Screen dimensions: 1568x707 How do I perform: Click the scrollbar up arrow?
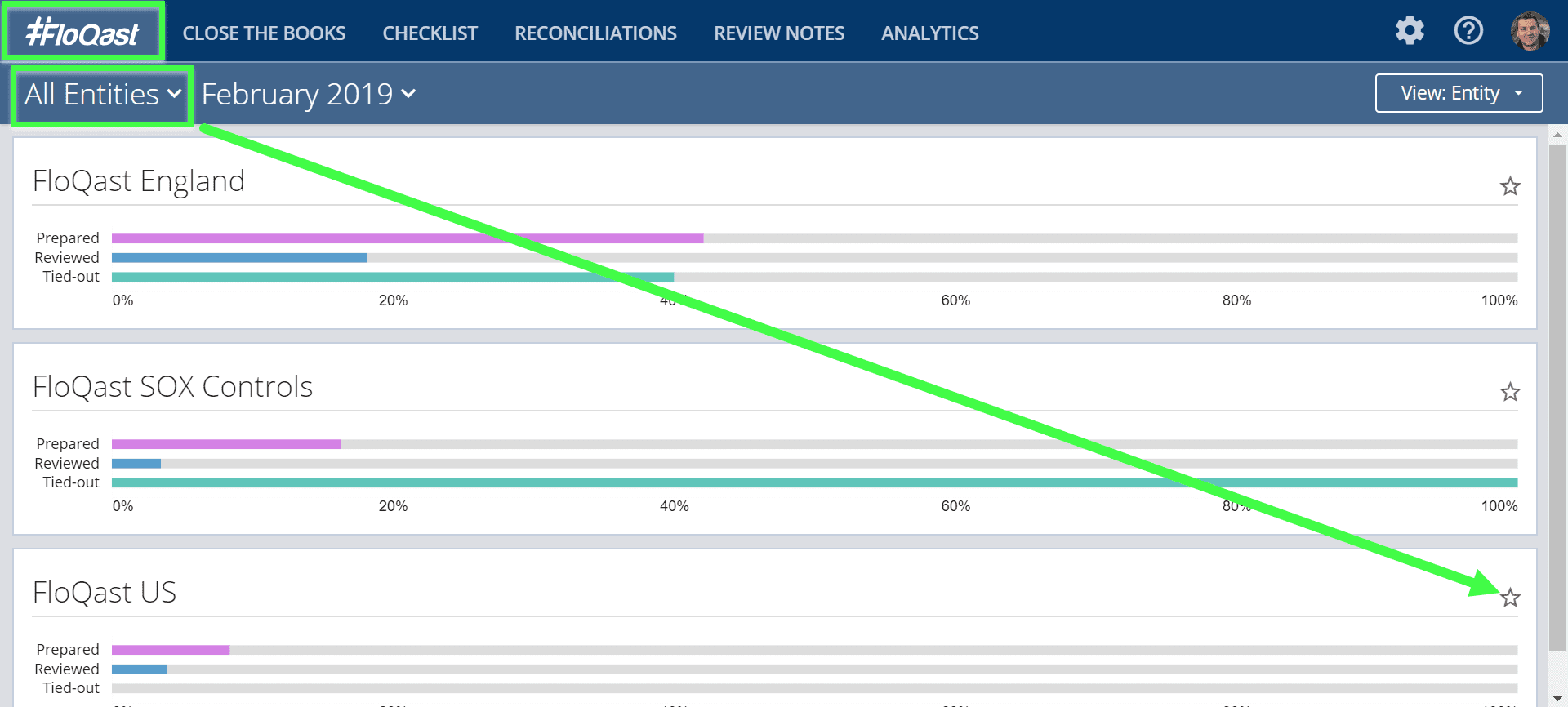pos(1557,135)
